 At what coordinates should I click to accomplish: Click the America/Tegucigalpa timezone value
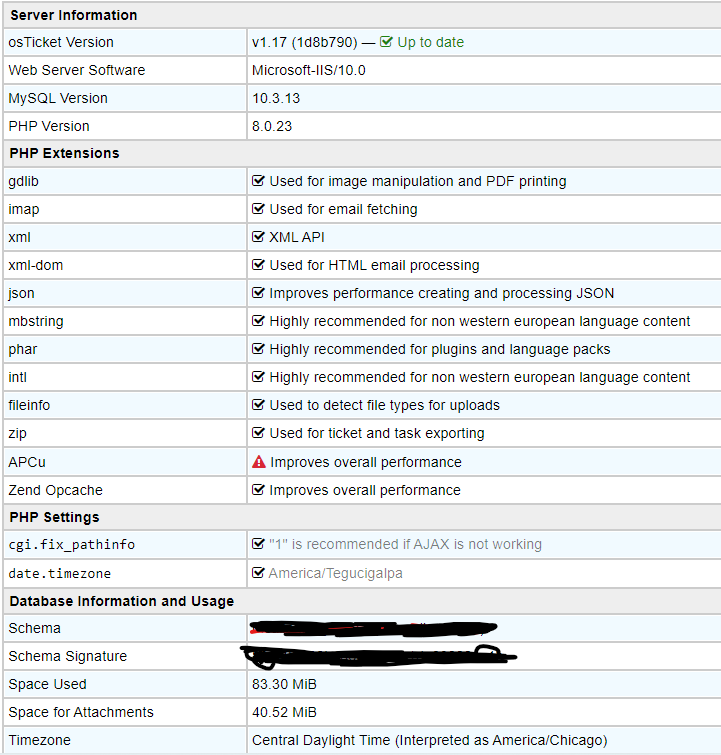pyautogui.click(x=335, y=573)
